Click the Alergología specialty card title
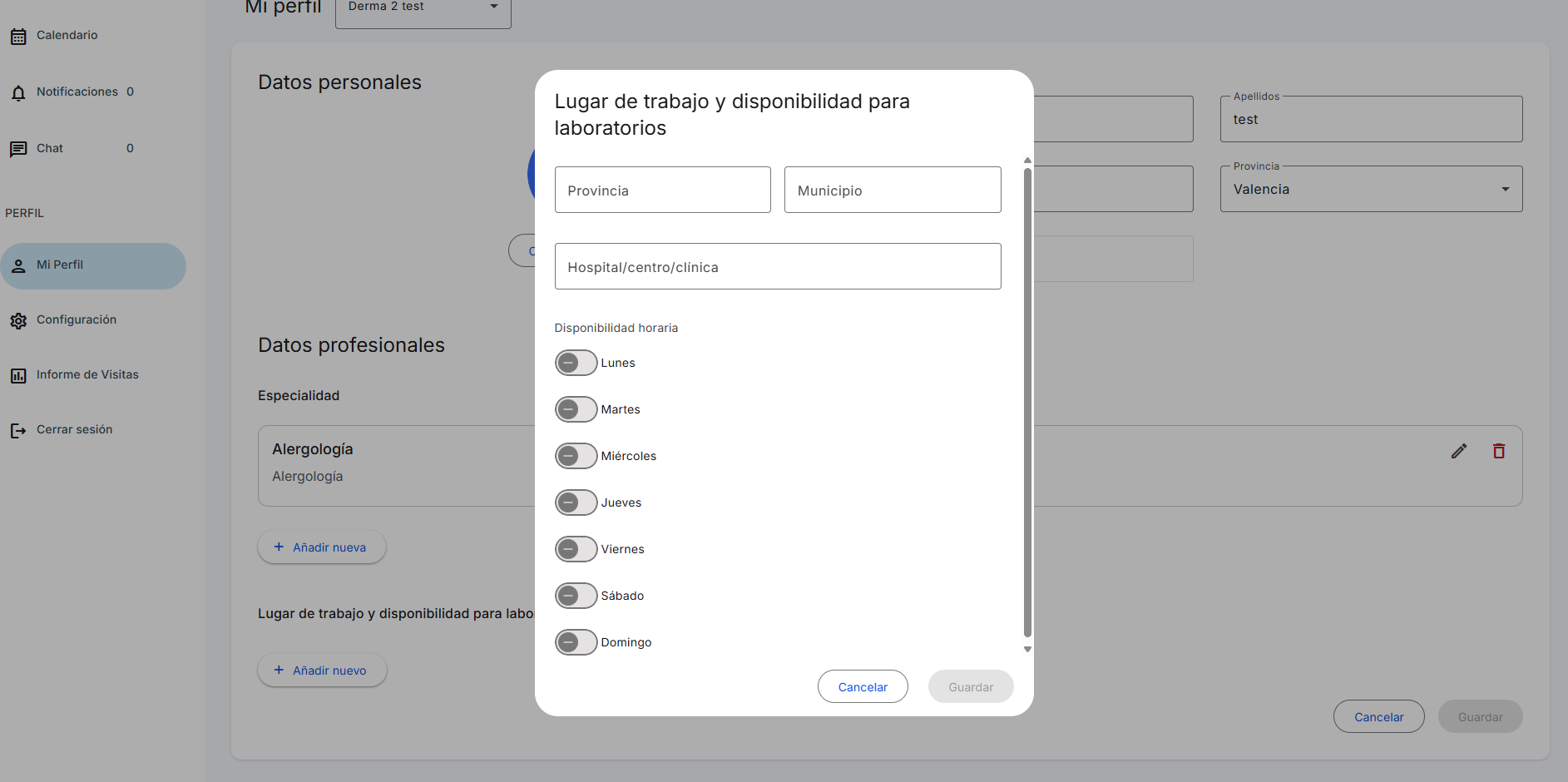 pos(313,449)
